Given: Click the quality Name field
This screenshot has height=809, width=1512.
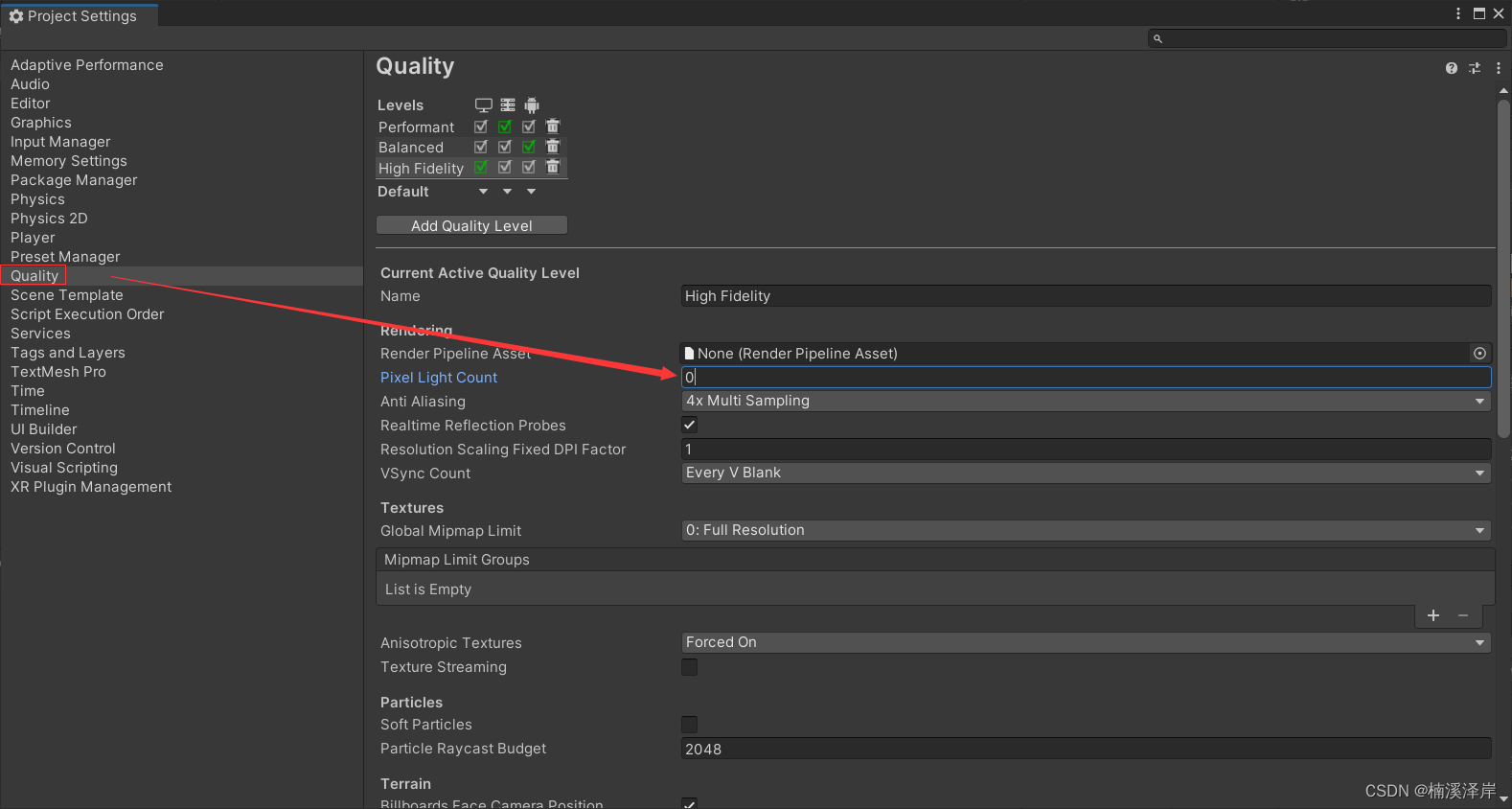Looking at the screenshot, I should [x=1086, y=296].
